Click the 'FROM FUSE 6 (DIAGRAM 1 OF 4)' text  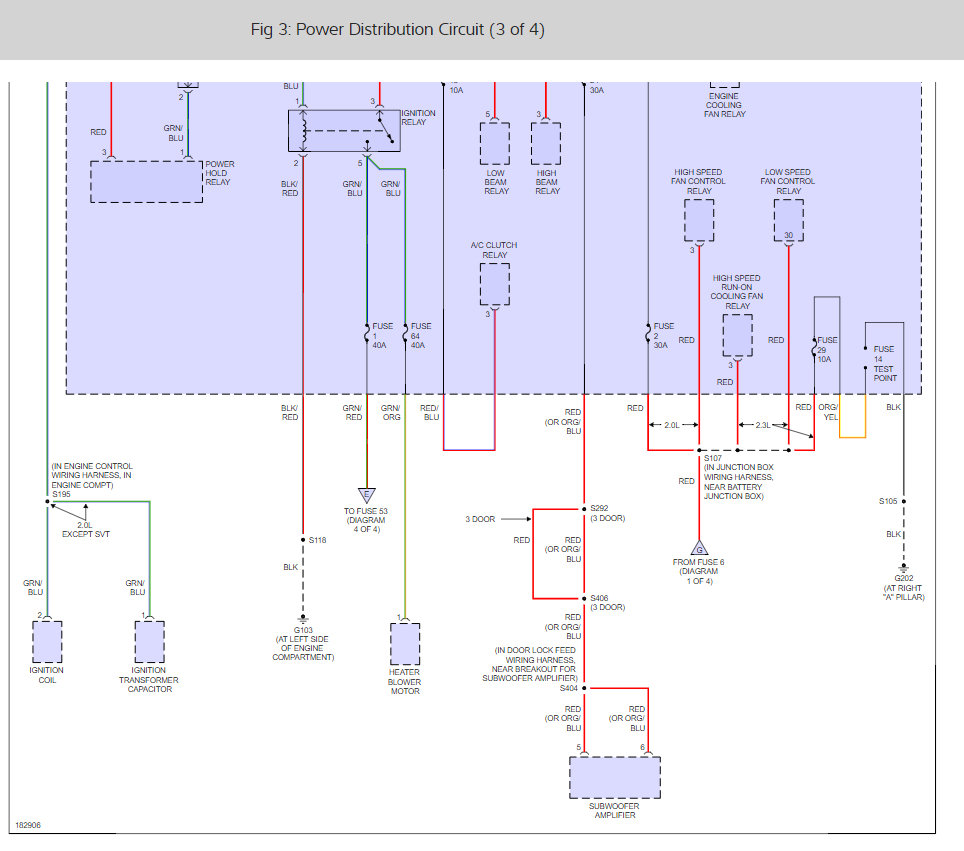point(698,571)
